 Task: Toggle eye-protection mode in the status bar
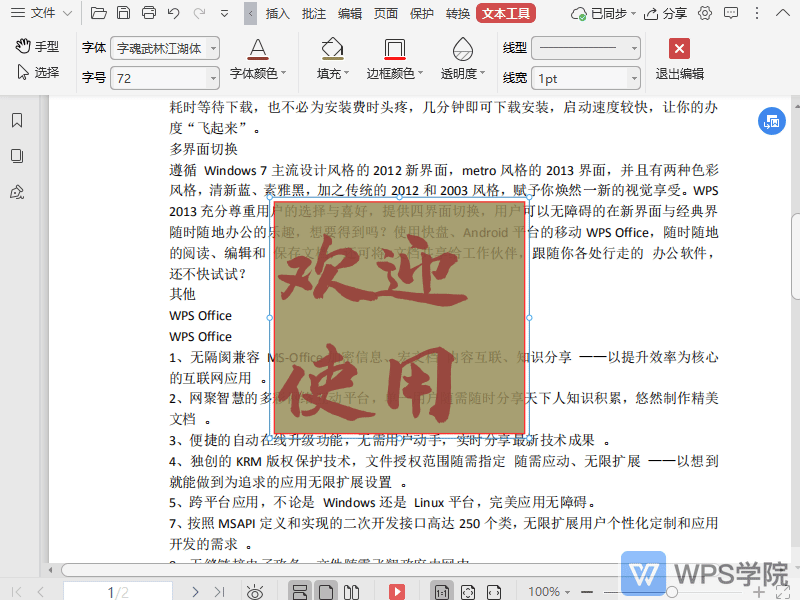pos(255,591)
